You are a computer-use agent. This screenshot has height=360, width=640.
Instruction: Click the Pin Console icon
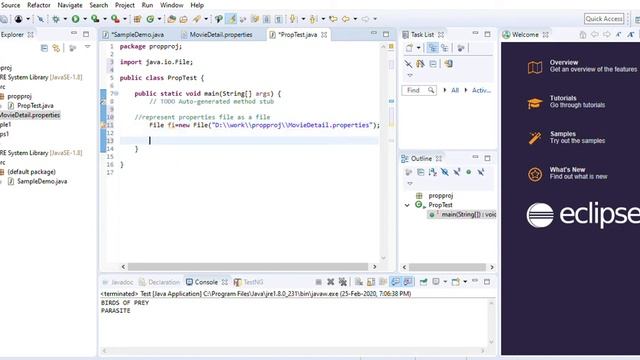[424, 282]
